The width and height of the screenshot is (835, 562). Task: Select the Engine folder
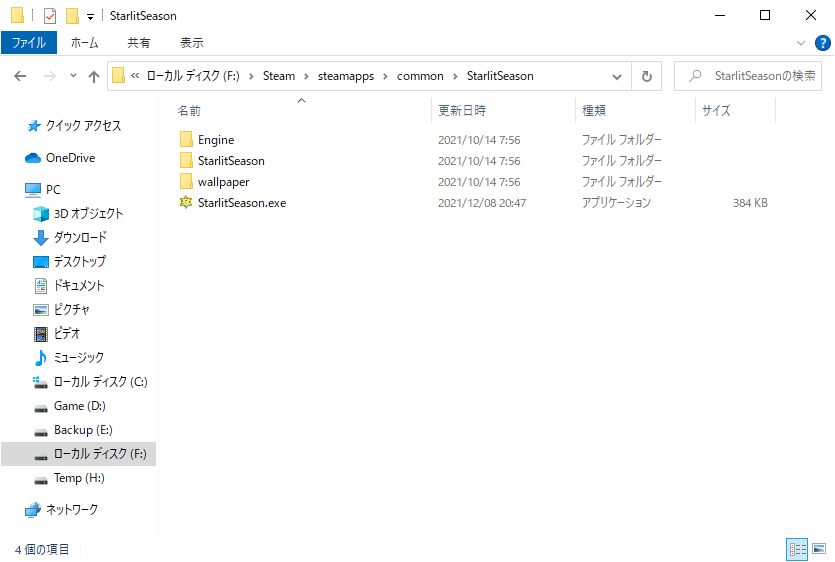(x=216, y=140)
